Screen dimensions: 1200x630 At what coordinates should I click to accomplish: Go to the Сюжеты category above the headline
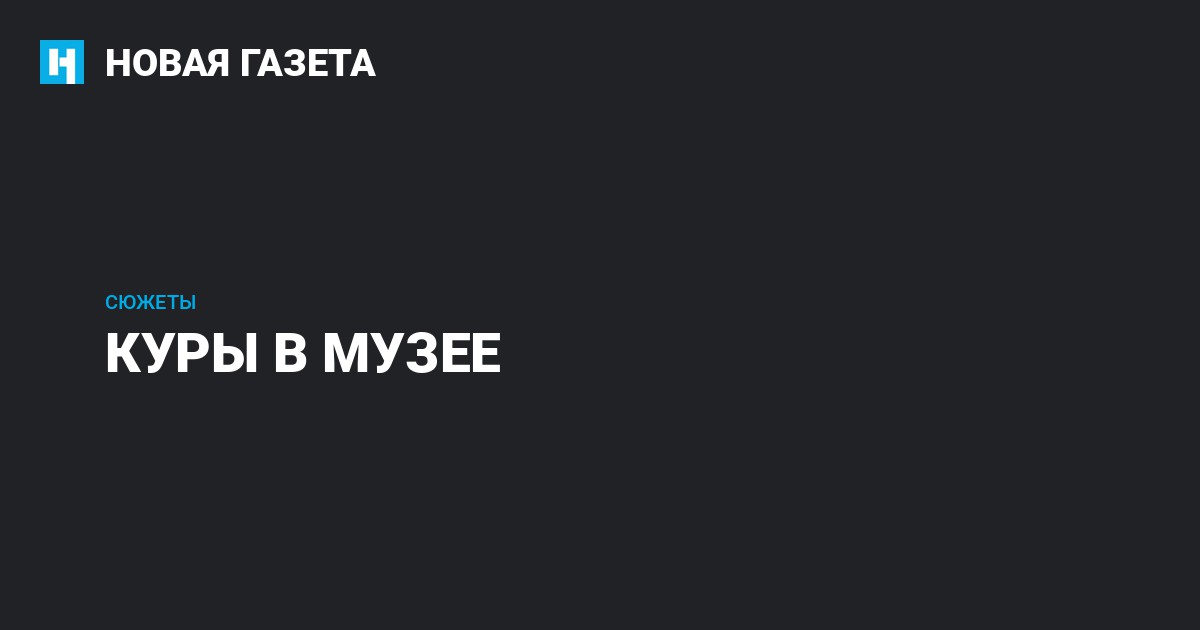click(150, 302)
